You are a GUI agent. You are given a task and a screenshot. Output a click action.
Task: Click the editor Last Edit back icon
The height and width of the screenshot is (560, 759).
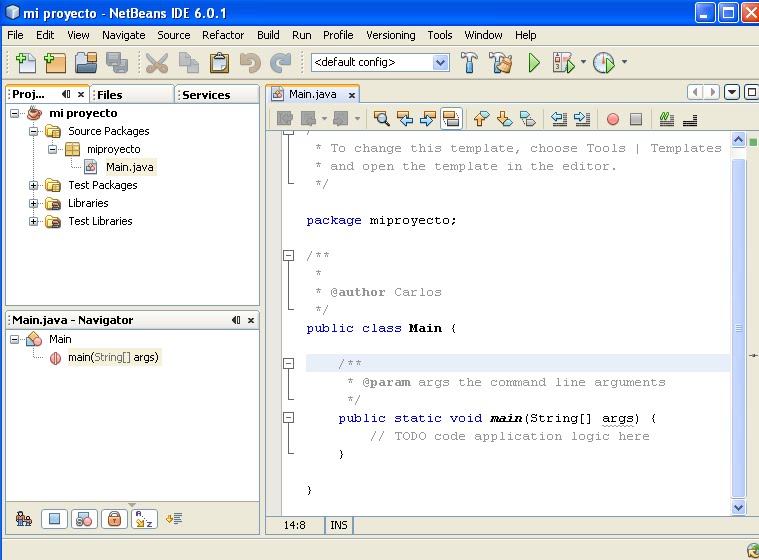285,119
